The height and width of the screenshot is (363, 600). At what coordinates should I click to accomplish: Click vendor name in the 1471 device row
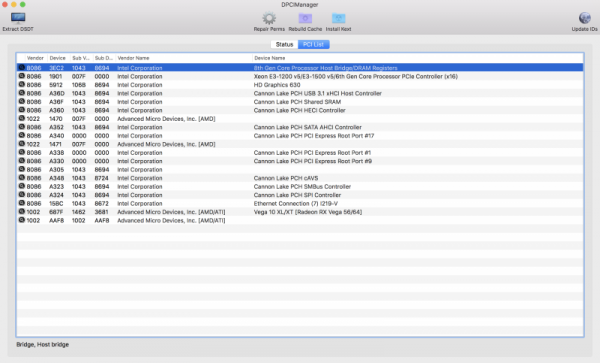[x=166, y=144]
